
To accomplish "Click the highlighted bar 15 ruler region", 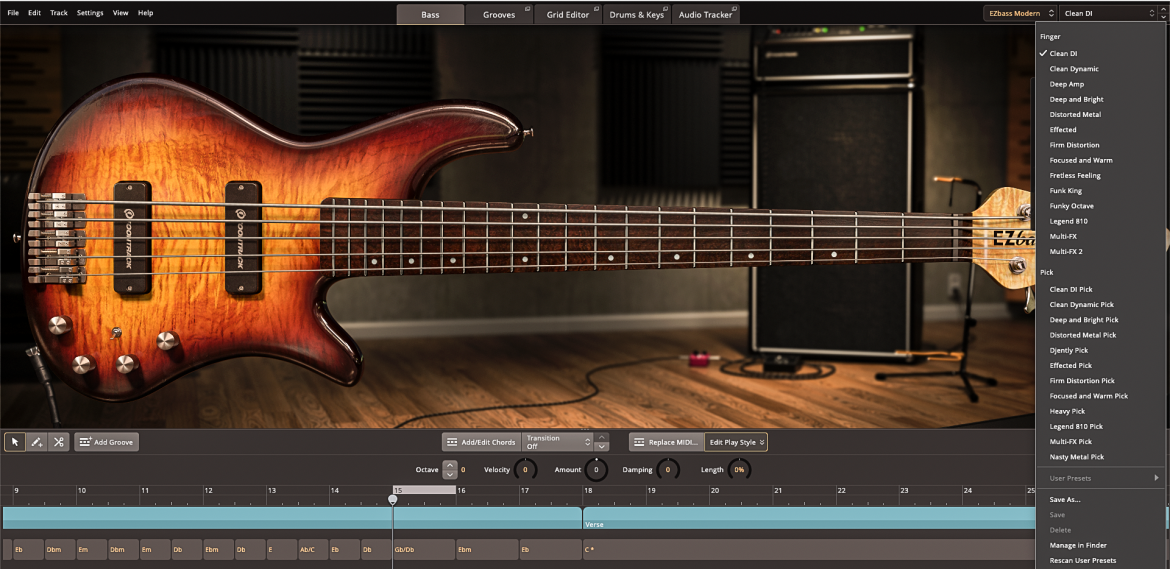I will tap(425, 490).
